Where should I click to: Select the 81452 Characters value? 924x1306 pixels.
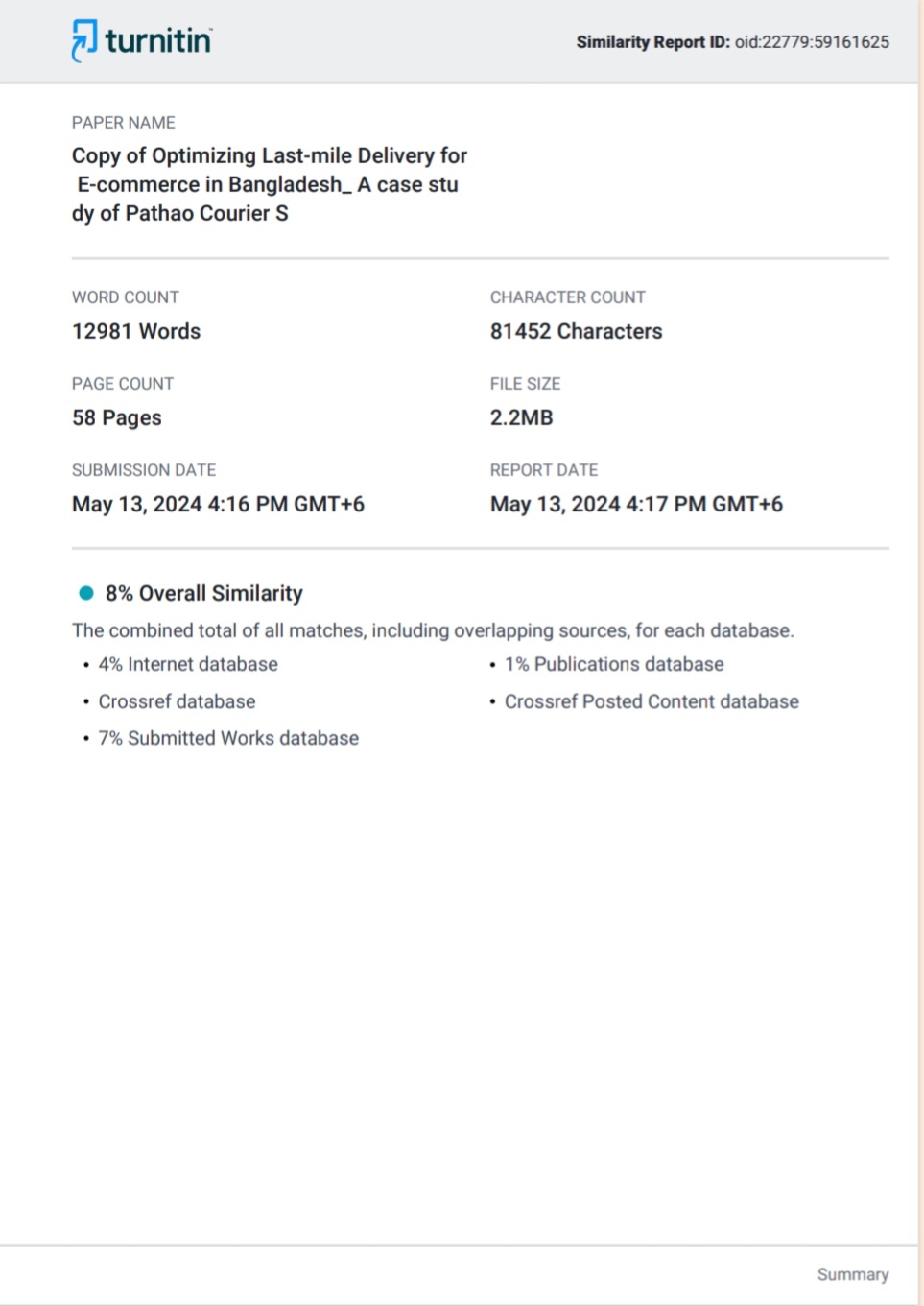click(576, 331)
